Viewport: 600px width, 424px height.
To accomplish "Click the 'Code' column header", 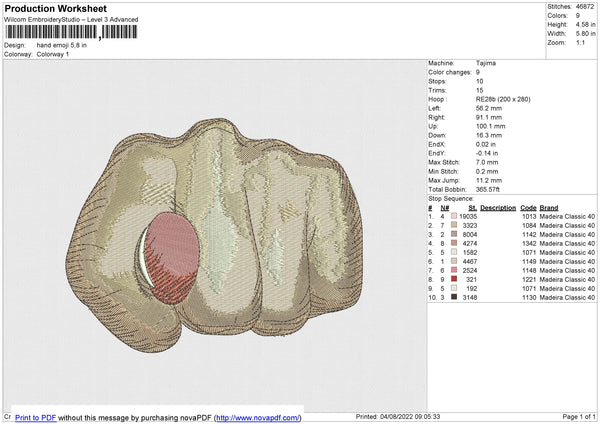I will point(528,208).
